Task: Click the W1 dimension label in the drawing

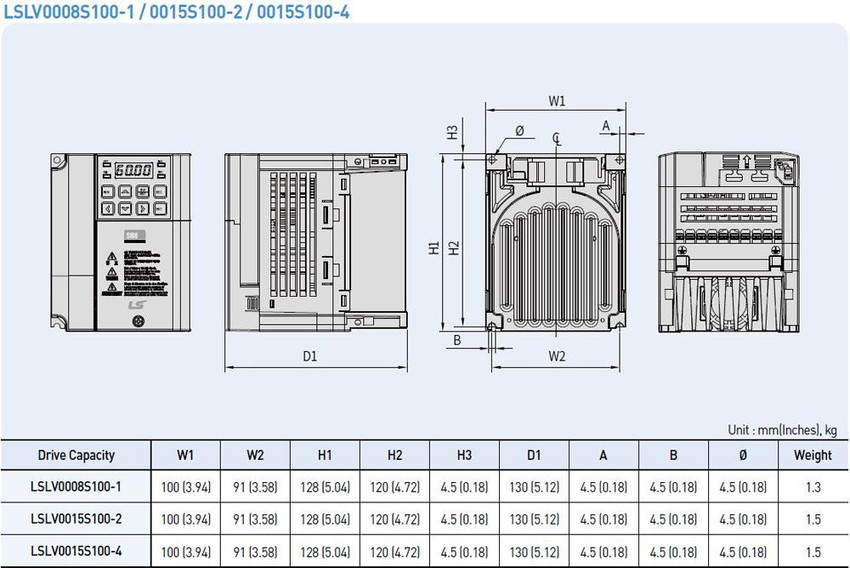Action: 557,101
